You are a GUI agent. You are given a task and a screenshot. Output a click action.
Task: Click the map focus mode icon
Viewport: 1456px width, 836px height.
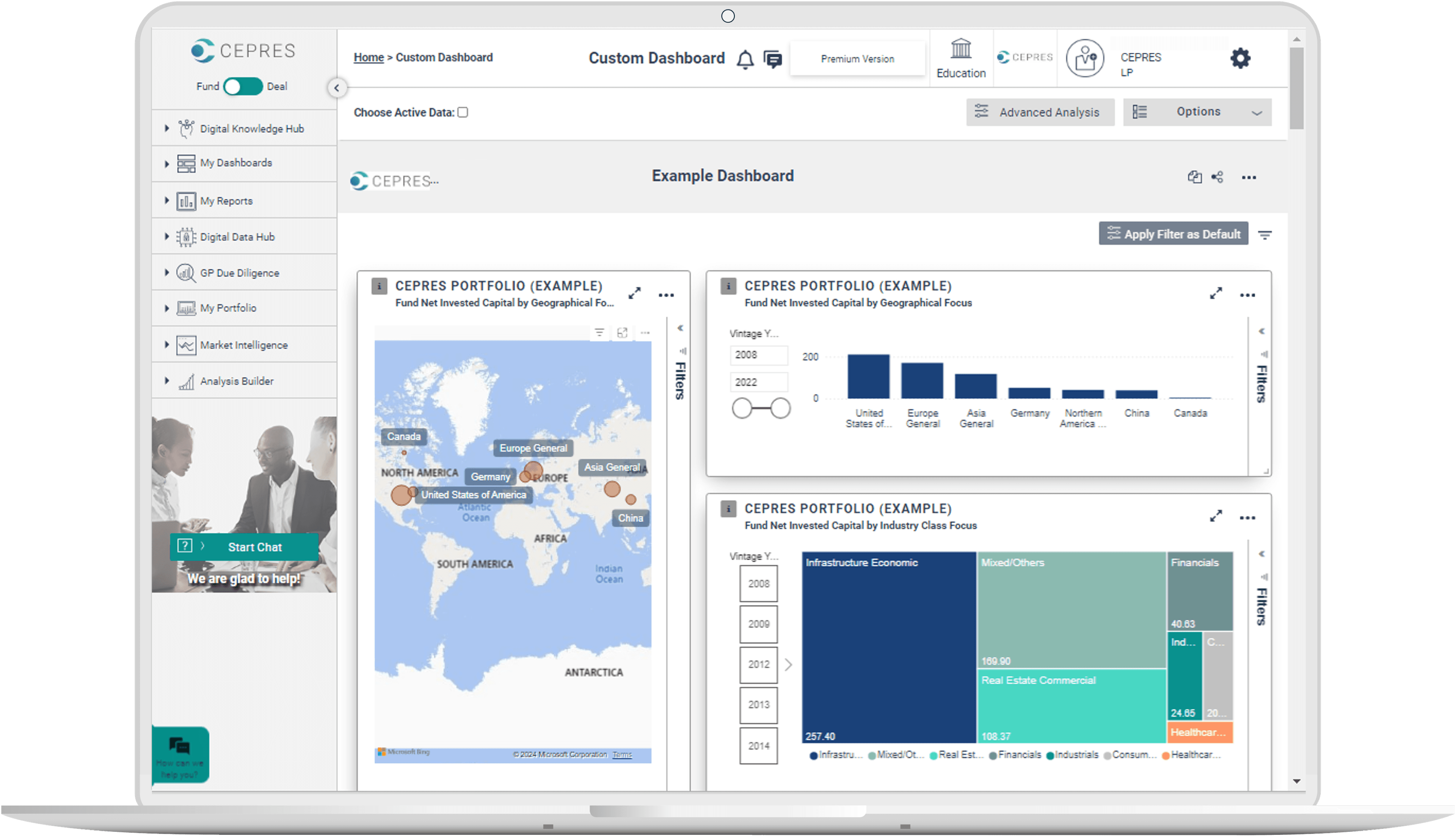622,333
